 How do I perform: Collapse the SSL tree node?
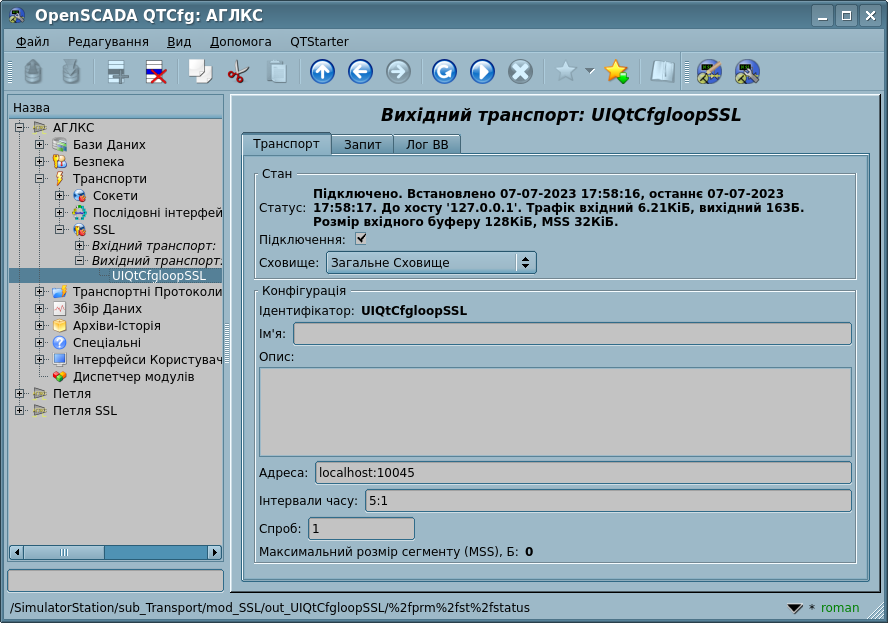coord(59,229)
